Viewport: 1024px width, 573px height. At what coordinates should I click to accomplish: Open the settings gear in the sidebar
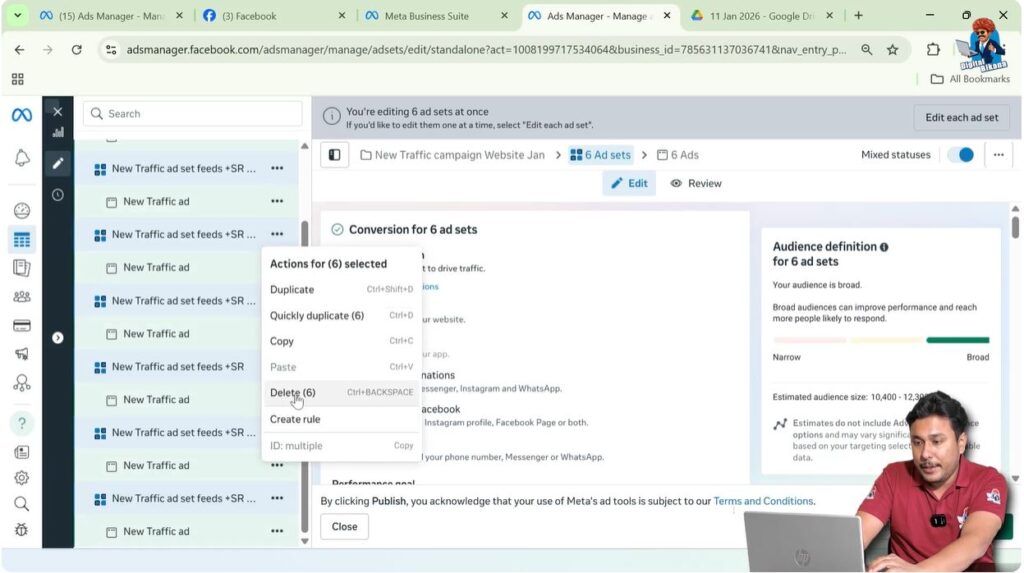(x=21, y=478)
